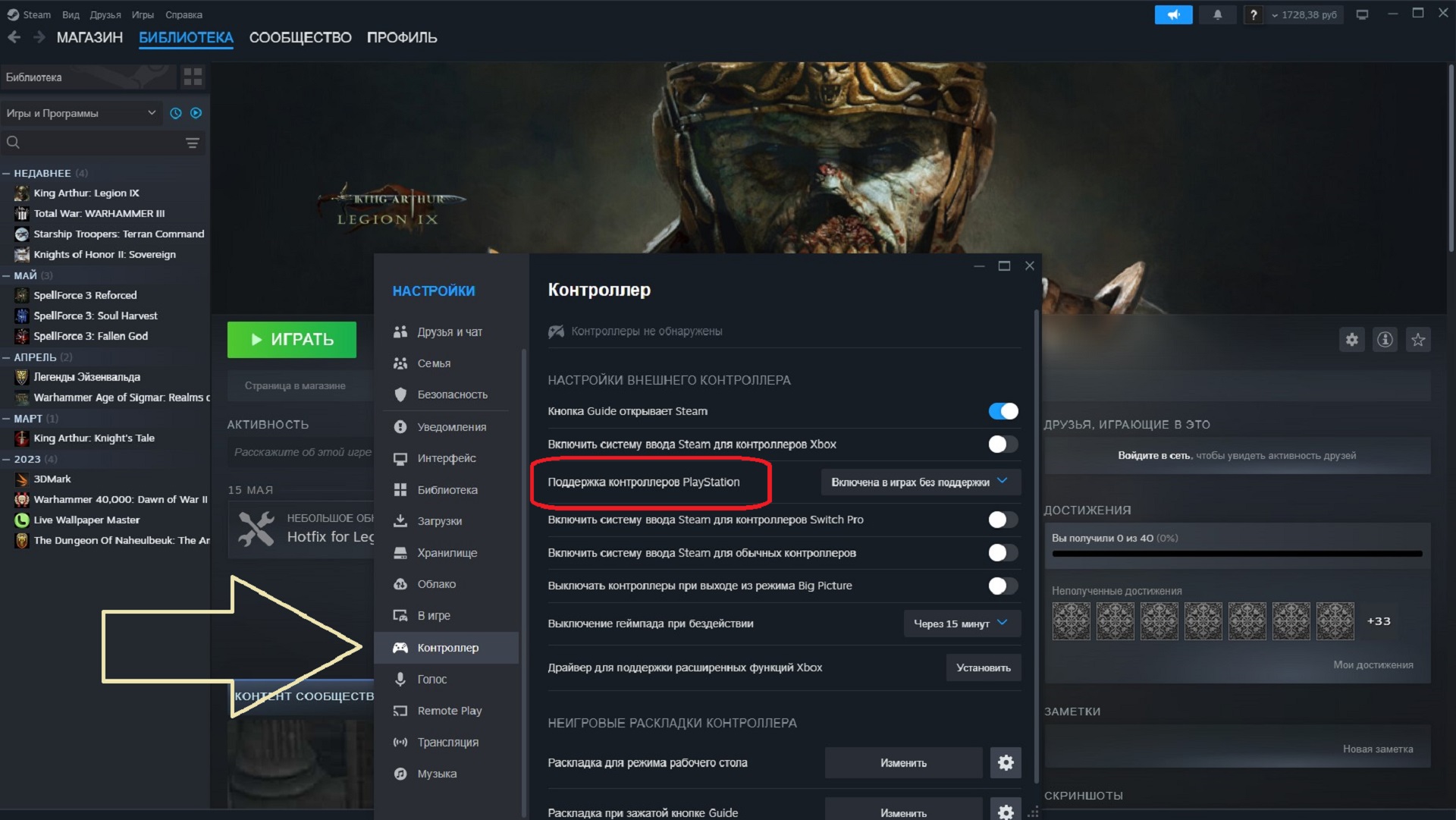Image resolution: width=1456 pixels, height=820 pixels.
Task: Expand the 'Игры и Программы' dropdown
Action: click(81, 113)
